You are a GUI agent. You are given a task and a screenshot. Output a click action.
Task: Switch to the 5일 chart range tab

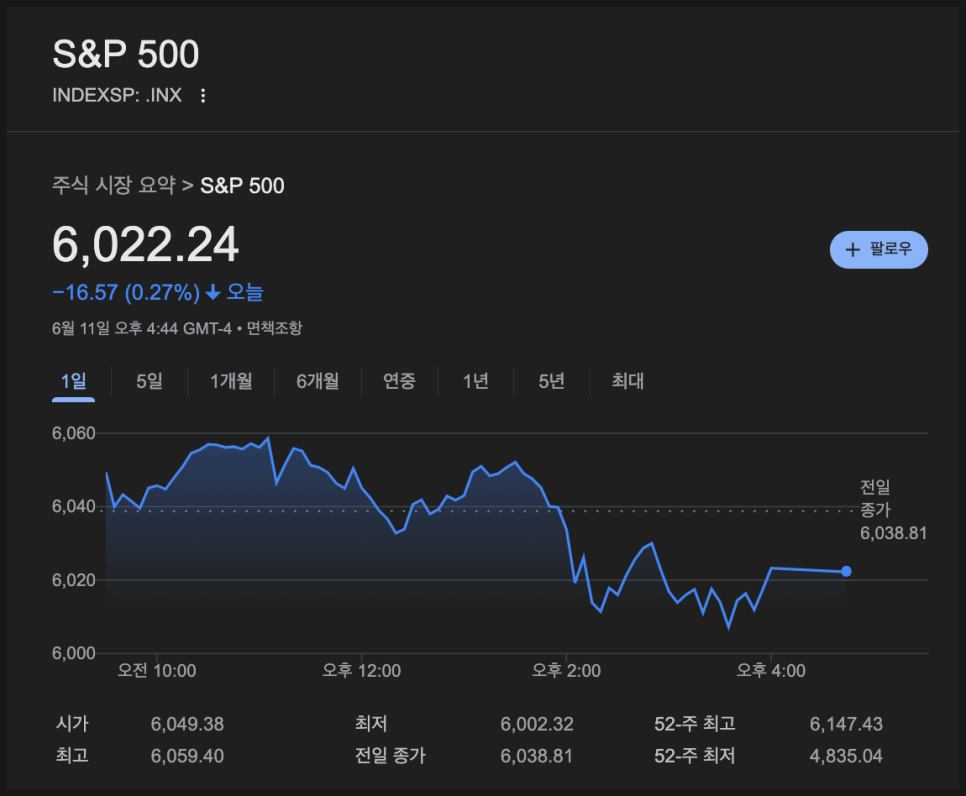pos(149,381)
